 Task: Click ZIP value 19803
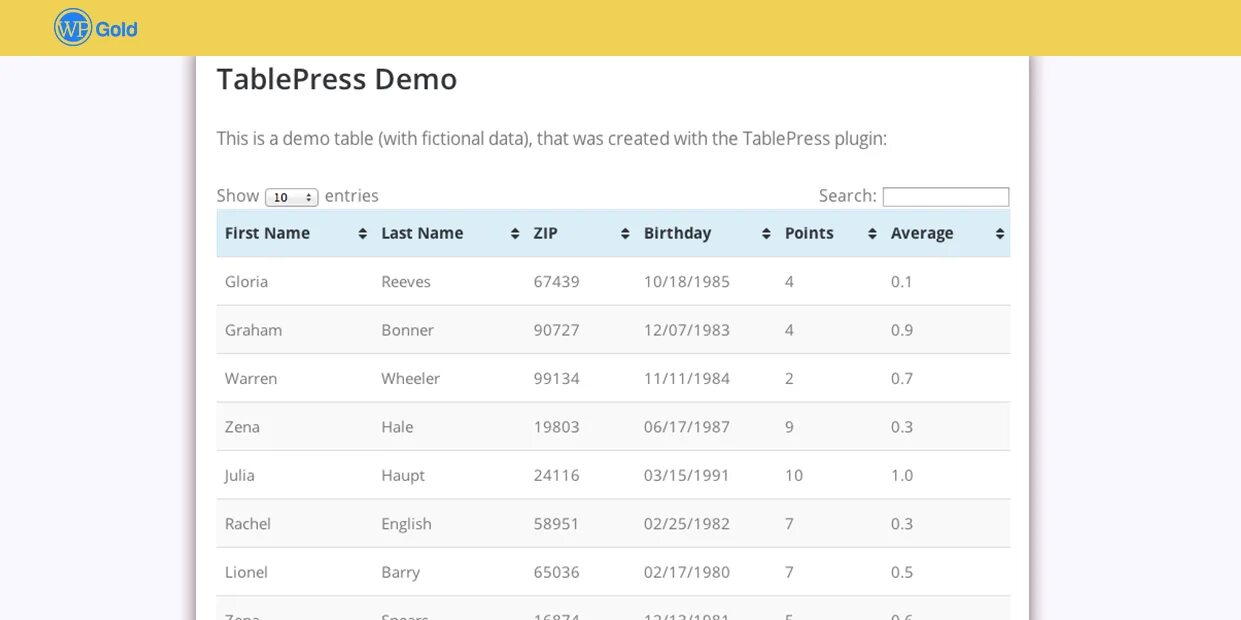pyautogui.click(x=556, y=427)
